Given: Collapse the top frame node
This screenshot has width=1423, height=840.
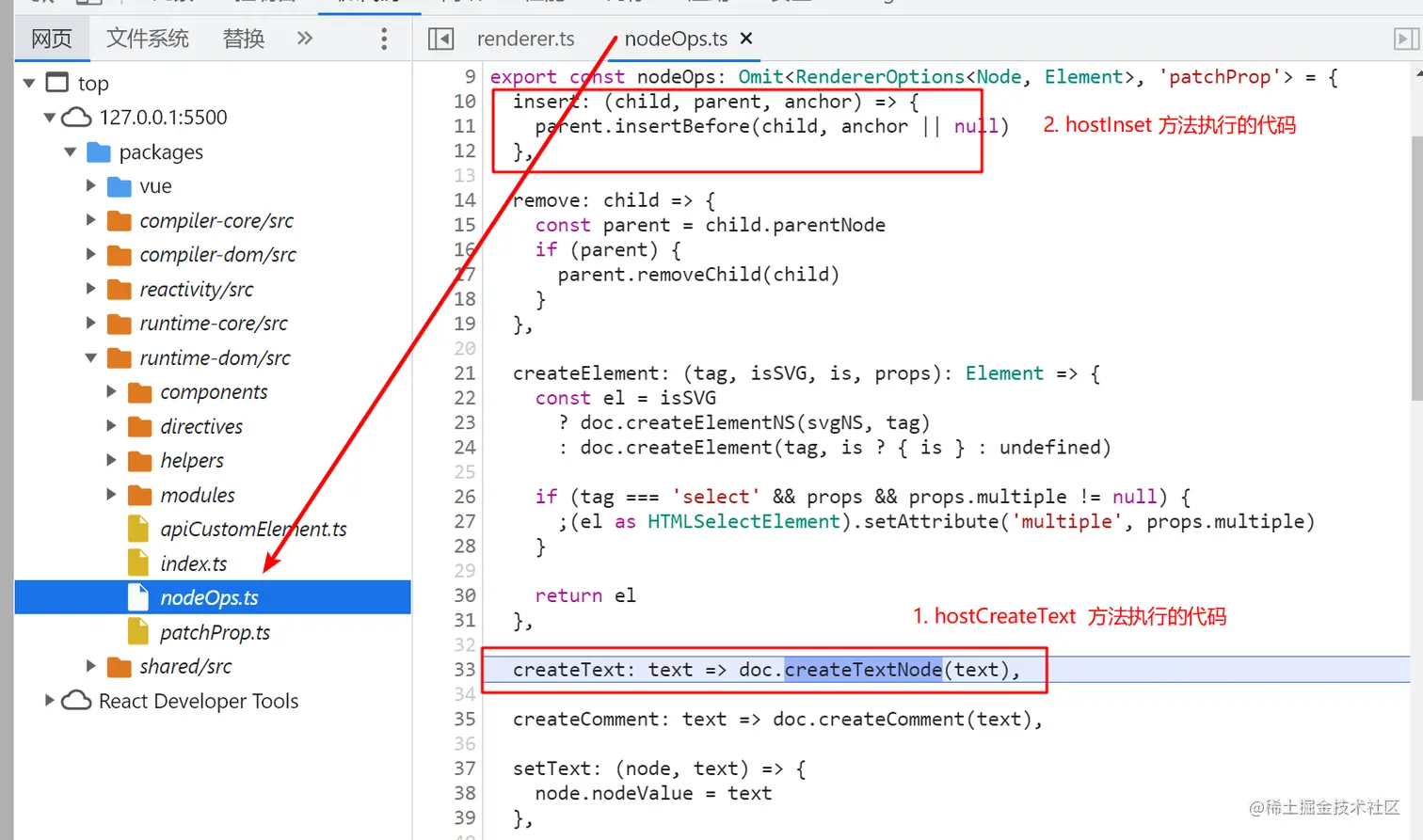Looking at the screenshot, I should point(29,83).
